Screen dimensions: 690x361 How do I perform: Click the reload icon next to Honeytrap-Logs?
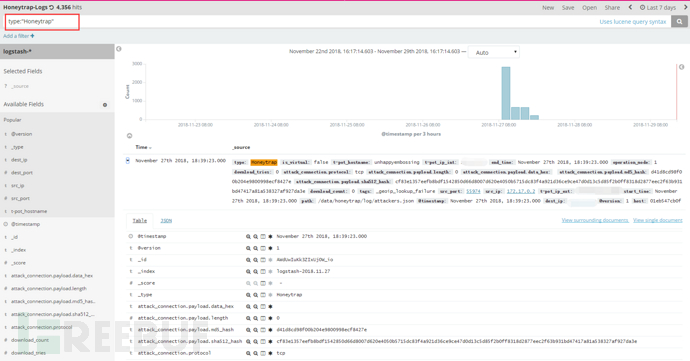(x=51, y=7)
